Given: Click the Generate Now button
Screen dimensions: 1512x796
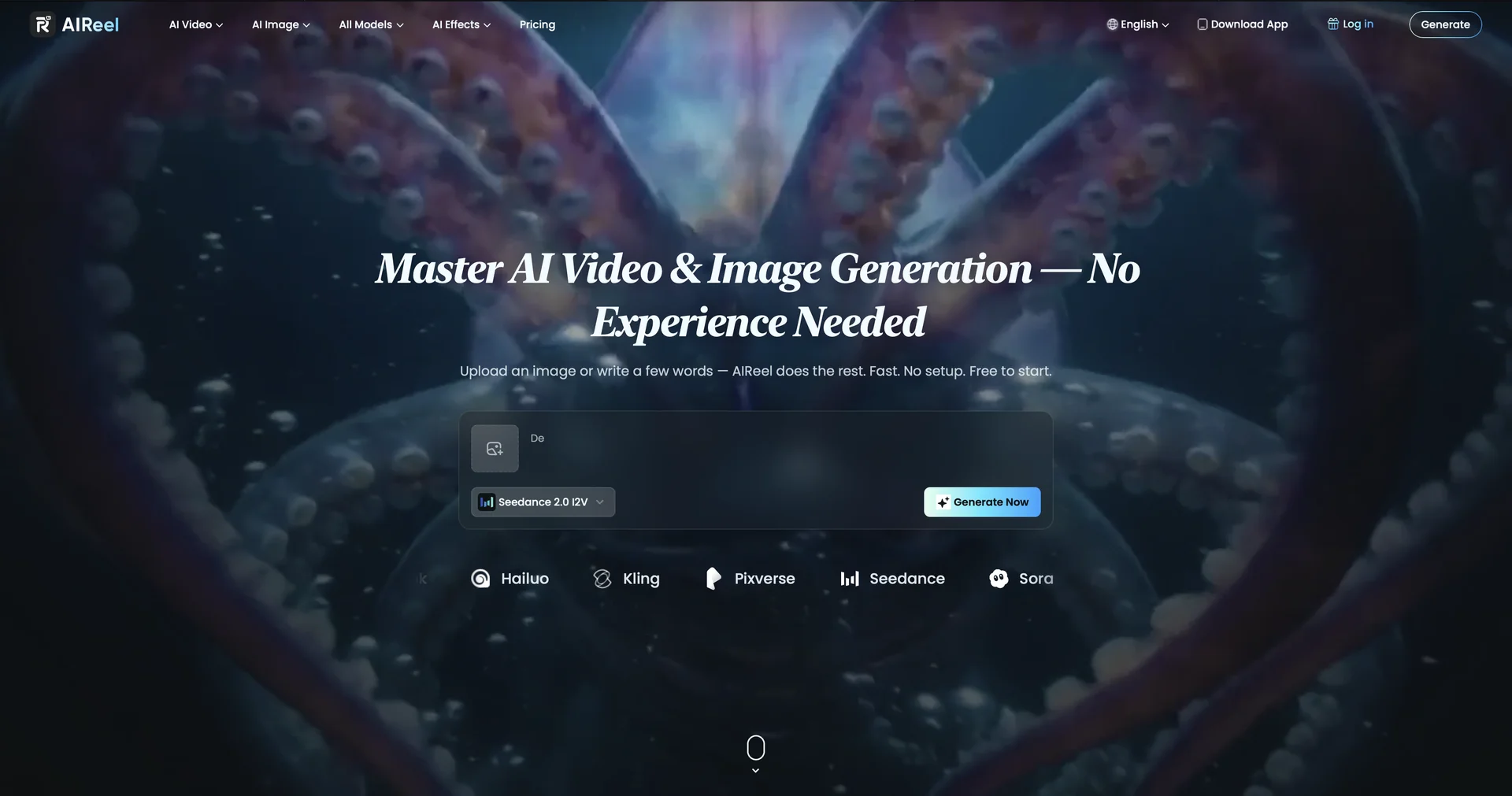Looking at the screenshot, I should pos(982,502).
